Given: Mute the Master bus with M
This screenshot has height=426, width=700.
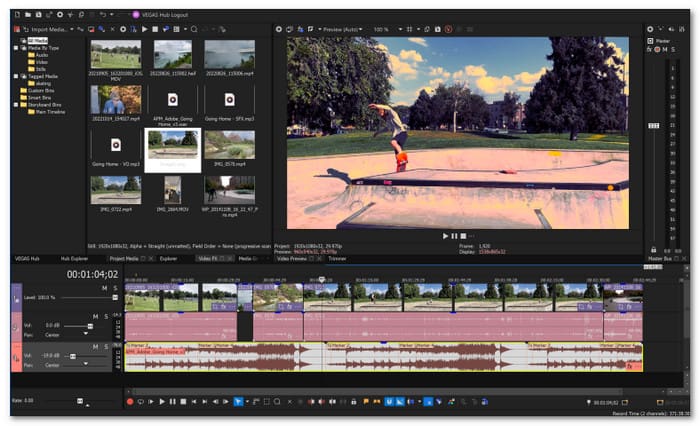Looking at the screenshot, I should tap(665, 50).
